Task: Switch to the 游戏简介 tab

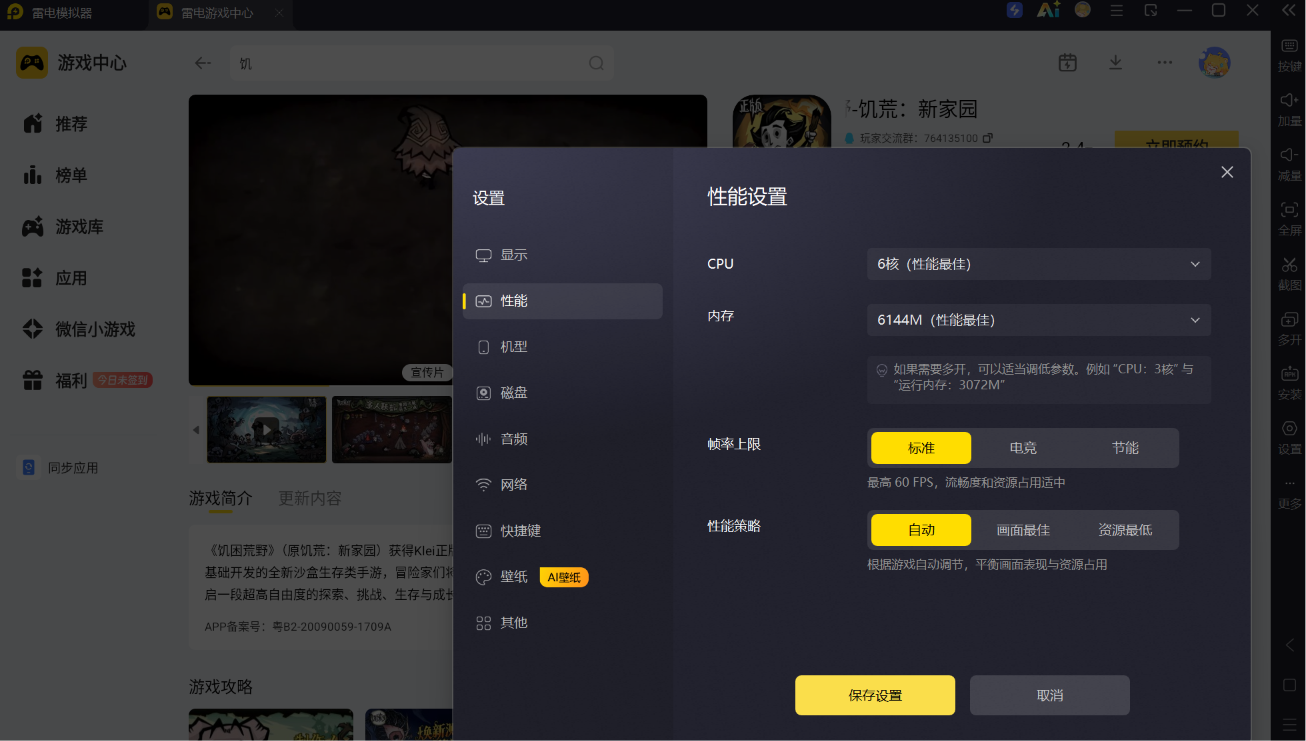Action: 221,498
